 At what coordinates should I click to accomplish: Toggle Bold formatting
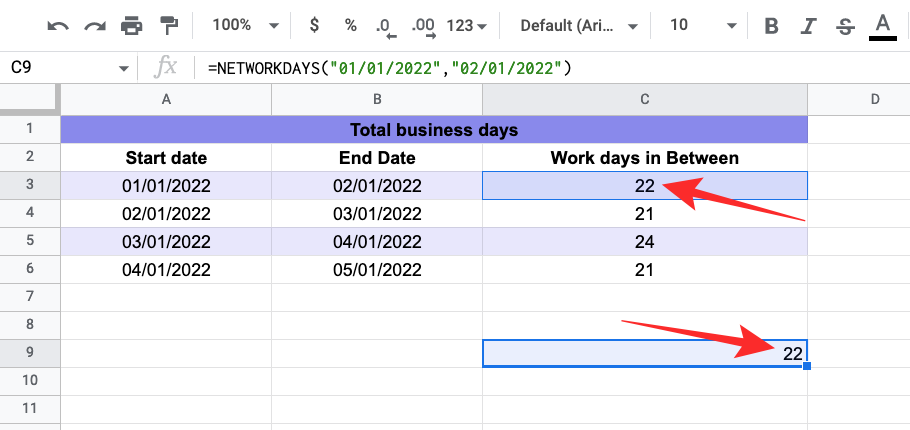pyautogui.click(x=770, y=25)
